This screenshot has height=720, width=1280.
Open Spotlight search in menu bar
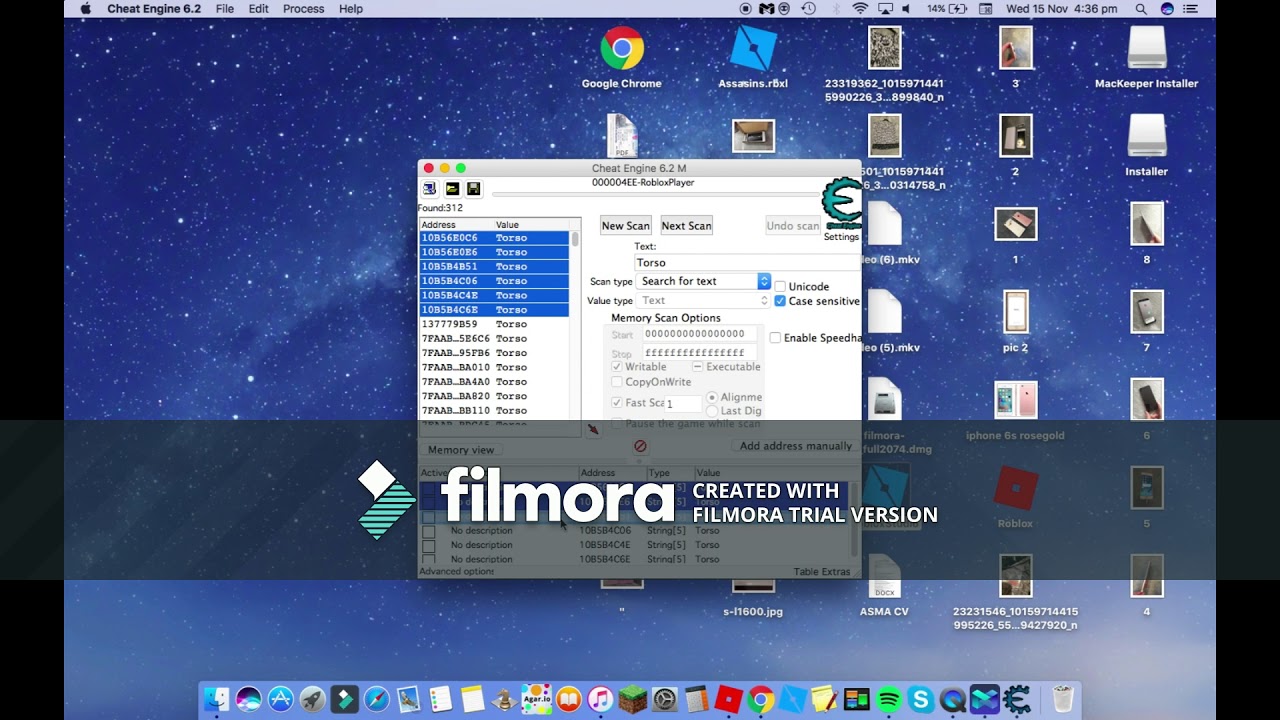(1141, 8)
